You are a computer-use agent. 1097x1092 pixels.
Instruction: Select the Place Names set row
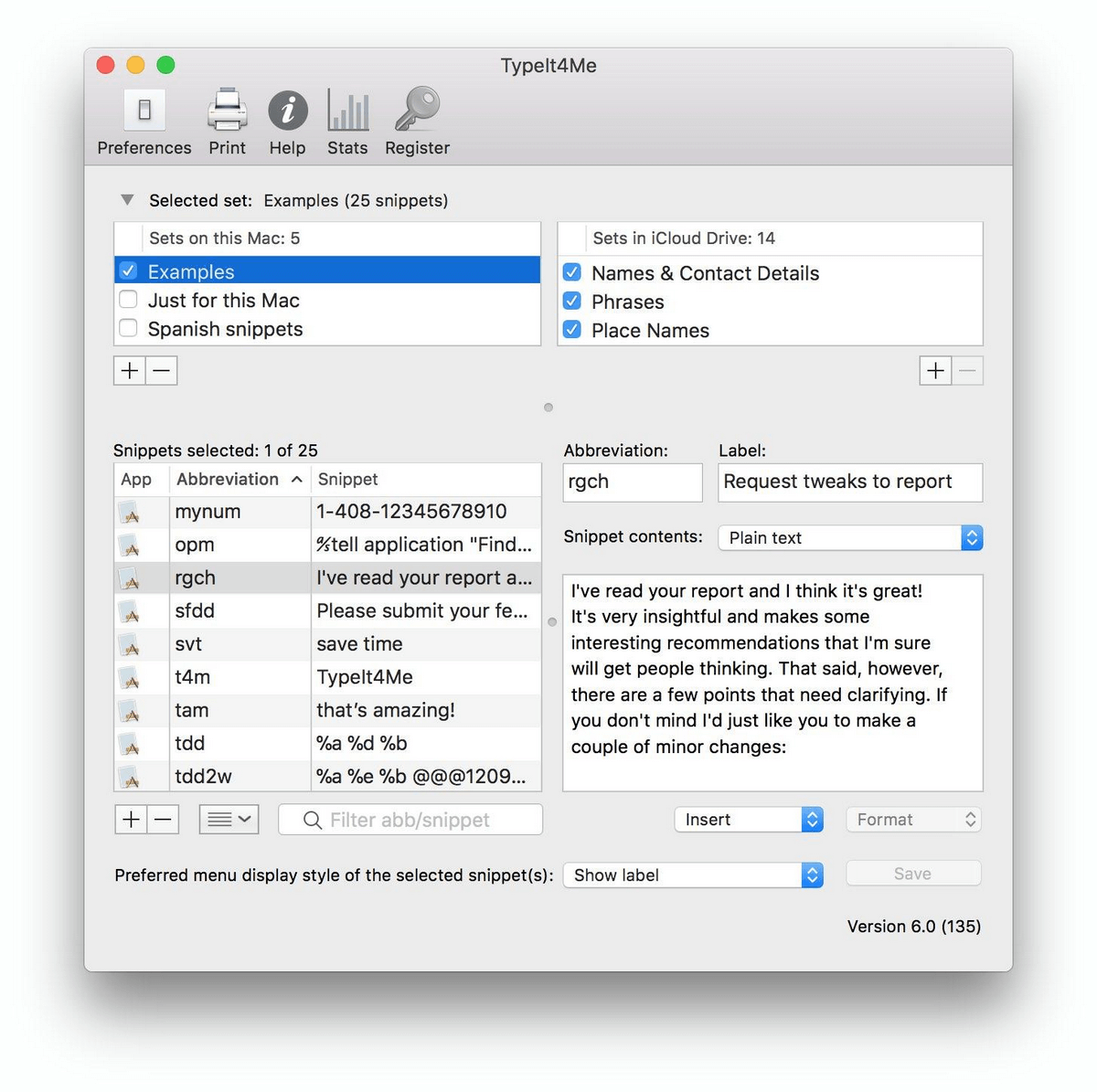click(x=770, y=331)
